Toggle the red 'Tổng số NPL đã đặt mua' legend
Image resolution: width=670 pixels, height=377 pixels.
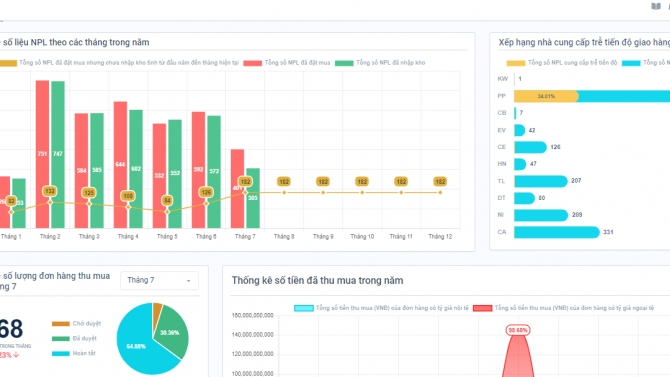[x=287, y=63]
